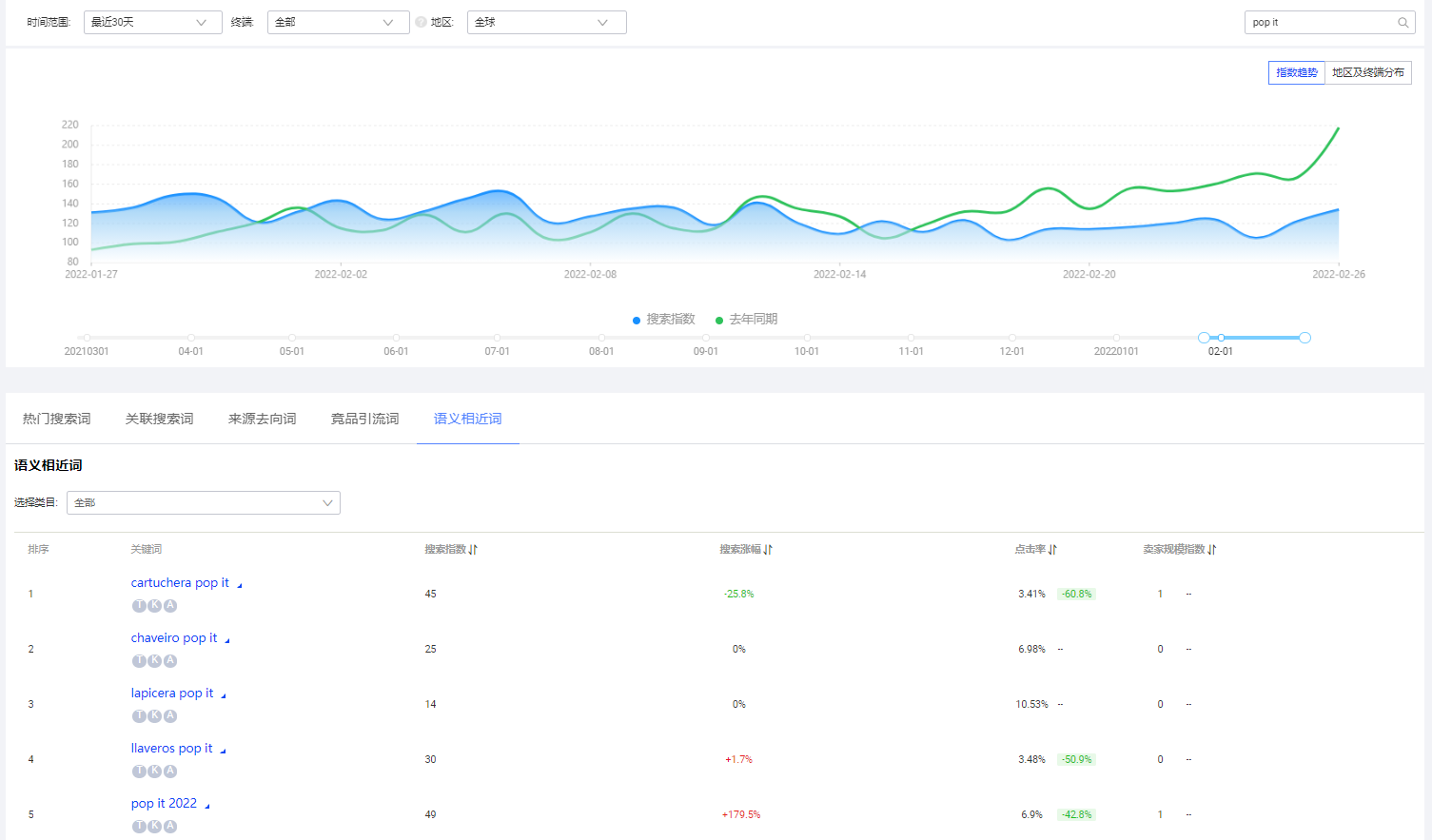Click the T badge under cartuchera pop it

coord(139,606)
